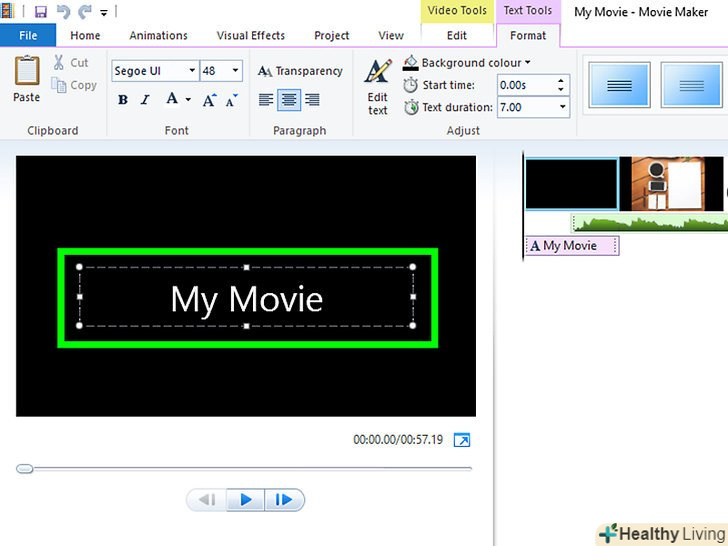Align caption text to the left
728x546 pixels.
tap(266, 100)
